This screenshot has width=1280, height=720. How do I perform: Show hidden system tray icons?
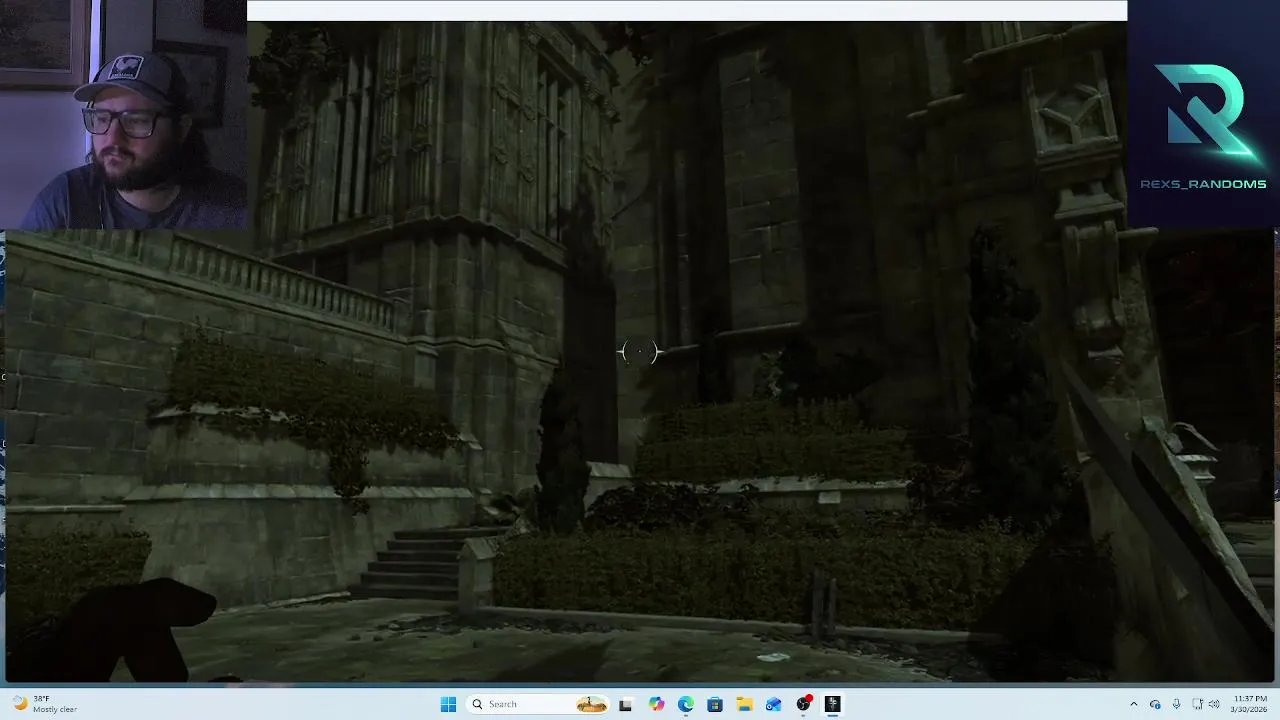click(x=1133, y=704)
